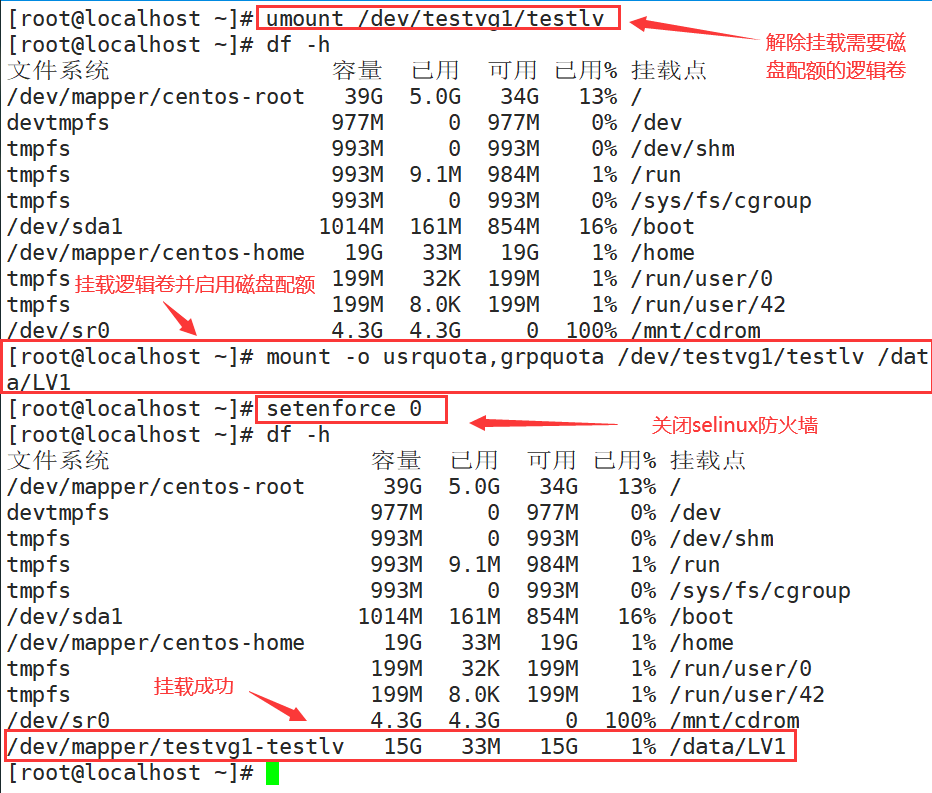This screenshot has height=793, width=932.
Task: Click /sys/fs/cgroup in the first df output
Action: [x=721, y=201]
